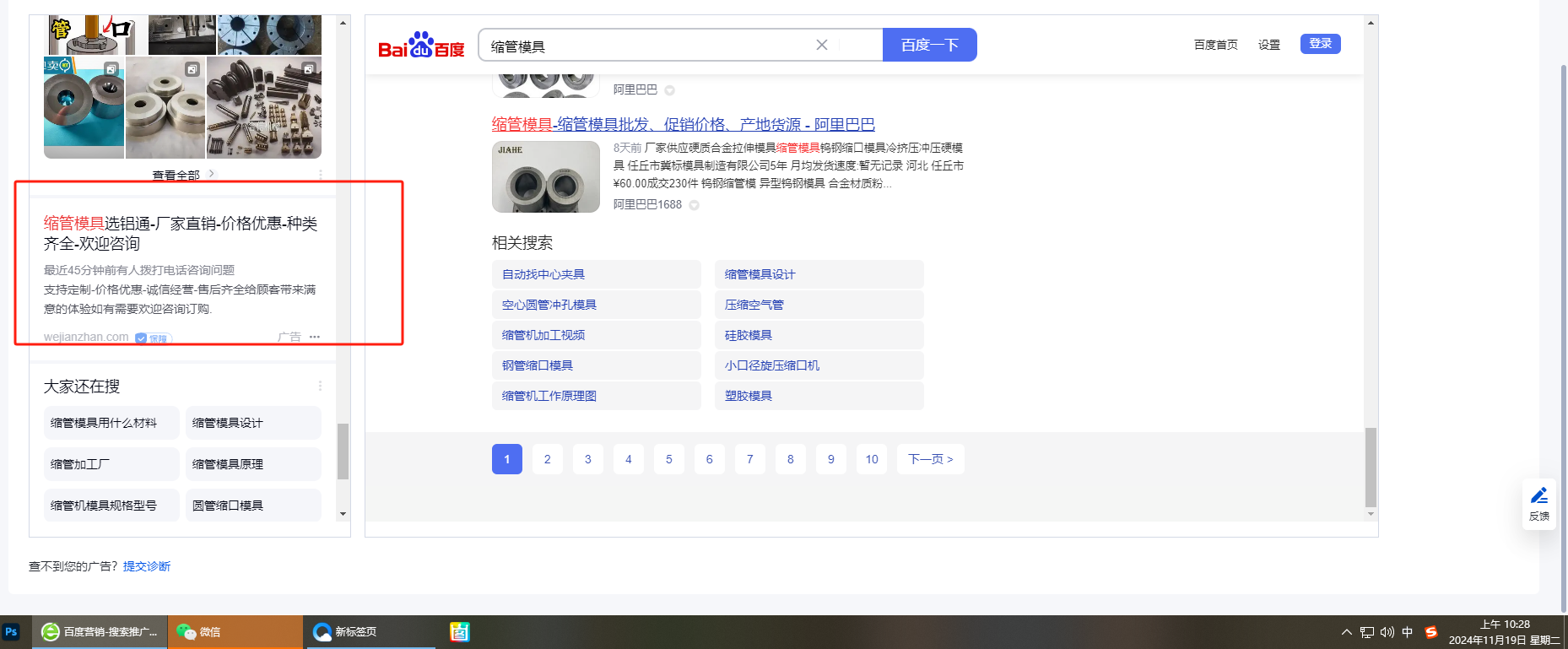Click the 登录 login button

click(x=1320, y=44)
